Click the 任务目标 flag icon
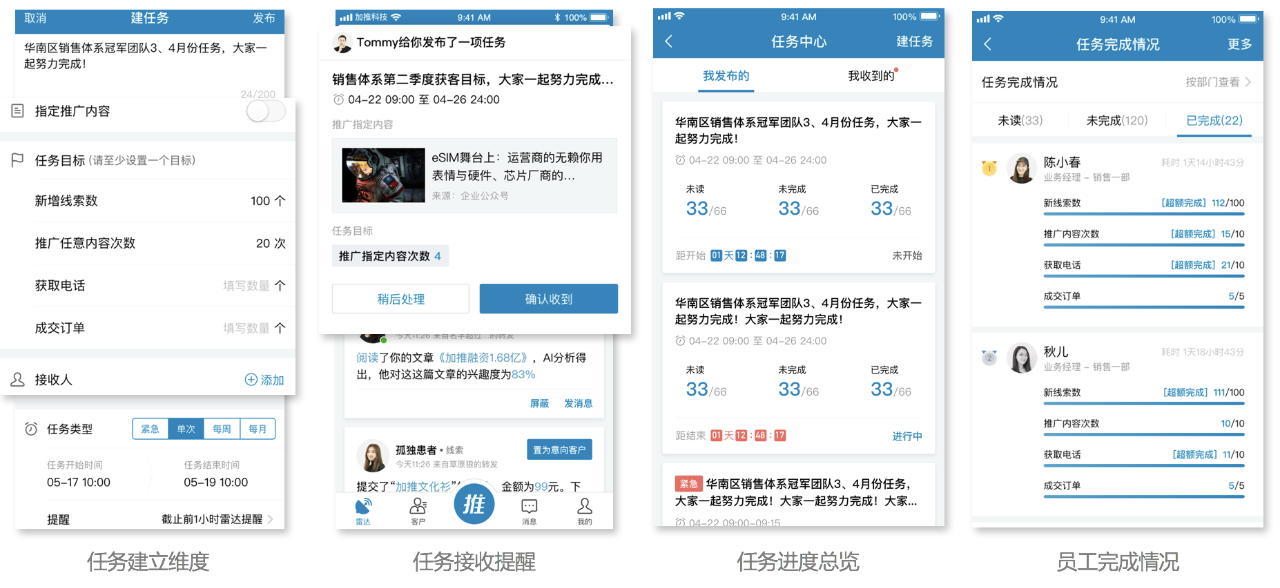 pyautogui.click(x=17, y=160)
